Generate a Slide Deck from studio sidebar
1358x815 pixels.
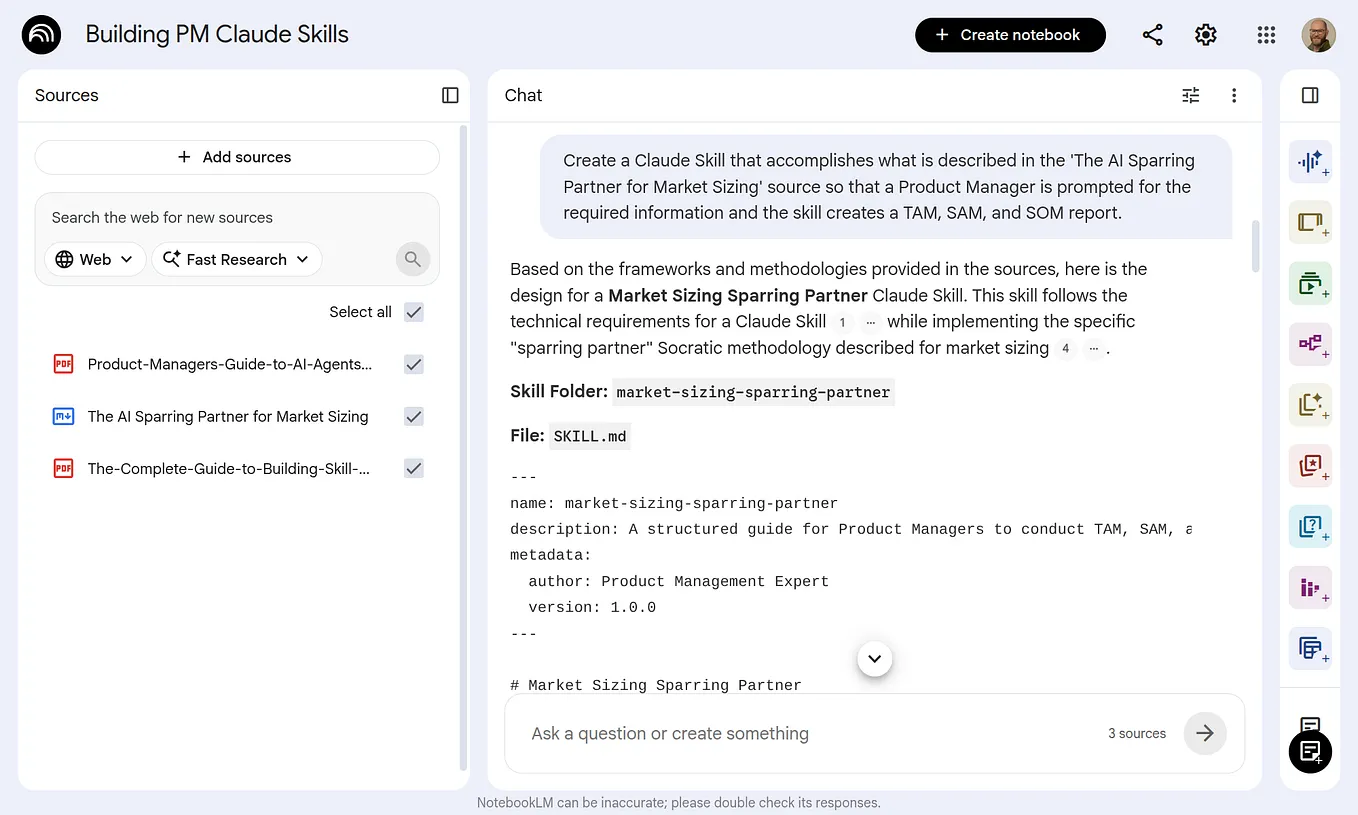point(1310,222)
